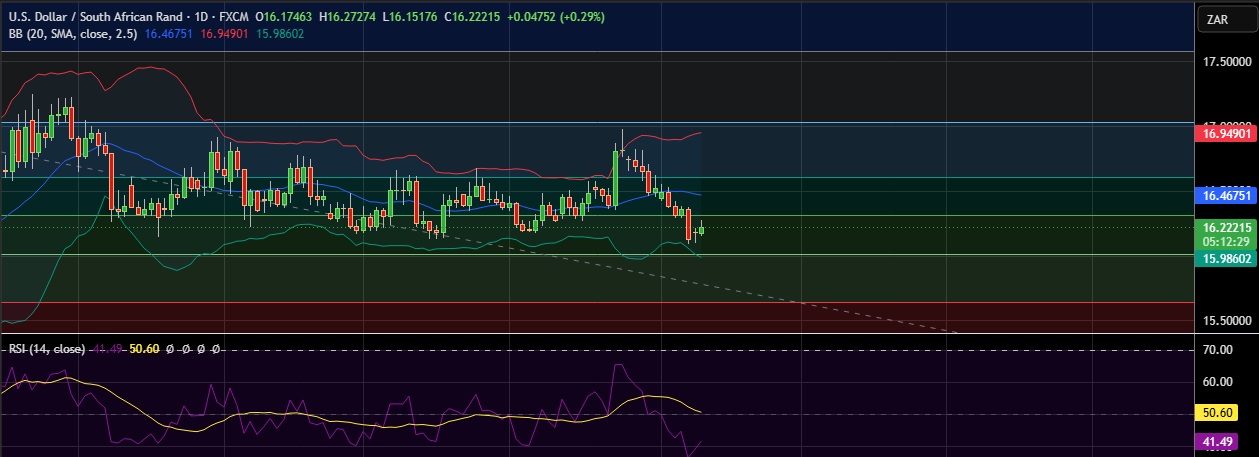This screenshot has height=457, width=1259.
Task: Click the U.S. Dollar / South African Rand symbol title
Action: [x=96, y=17]
